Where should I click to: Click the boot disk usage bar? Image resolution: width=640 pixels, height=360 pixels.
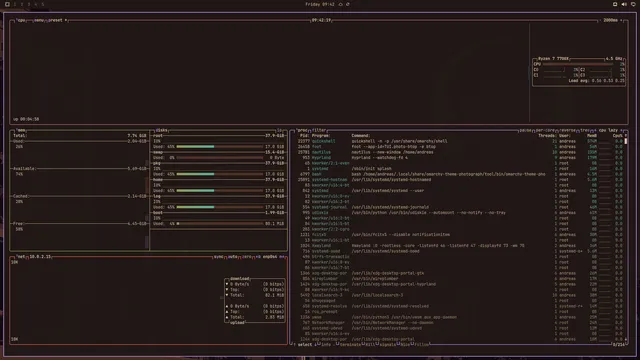(220, 224)
